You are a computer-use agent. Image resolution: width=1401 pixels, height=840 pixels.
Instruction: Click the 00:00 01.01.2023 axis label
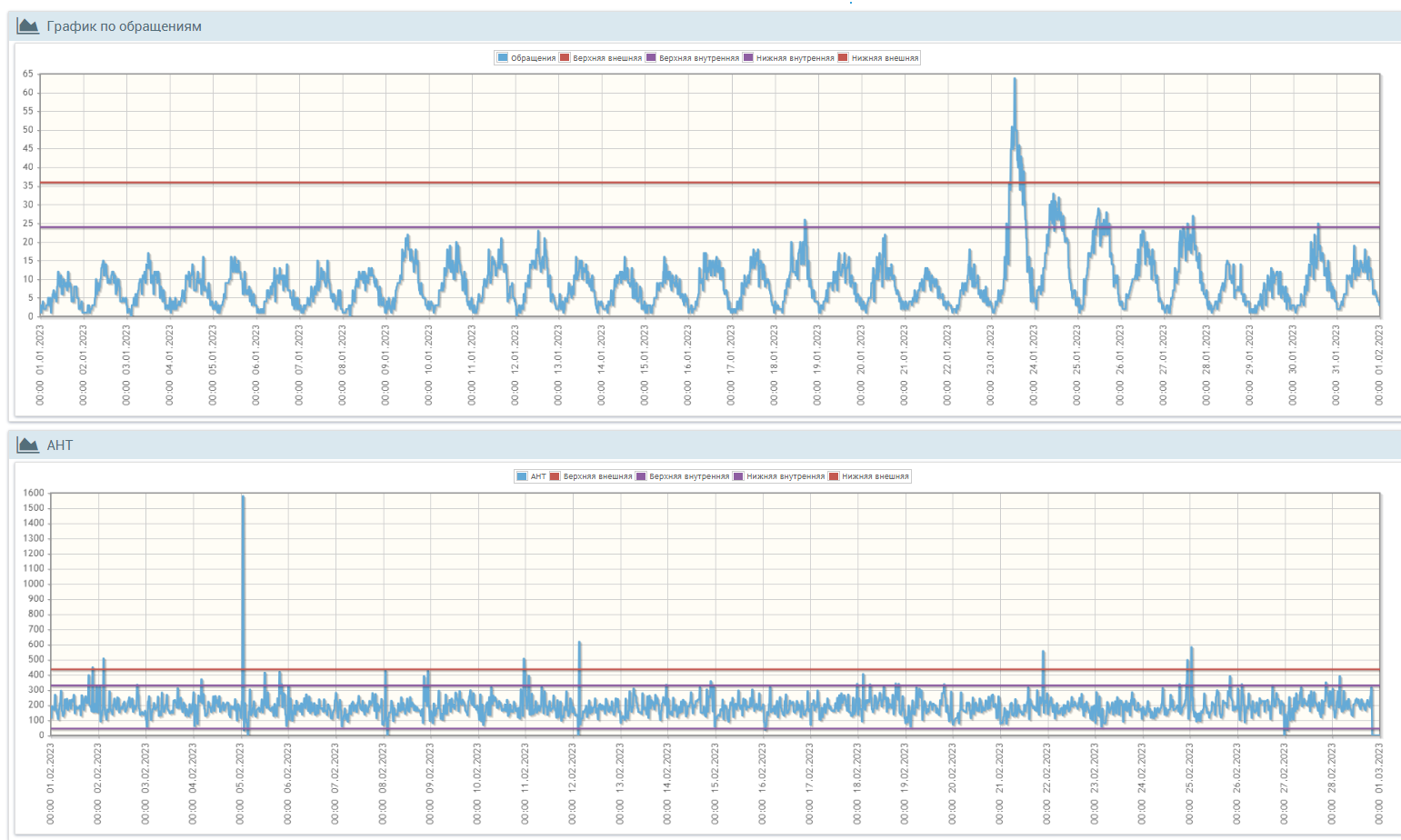40,365
